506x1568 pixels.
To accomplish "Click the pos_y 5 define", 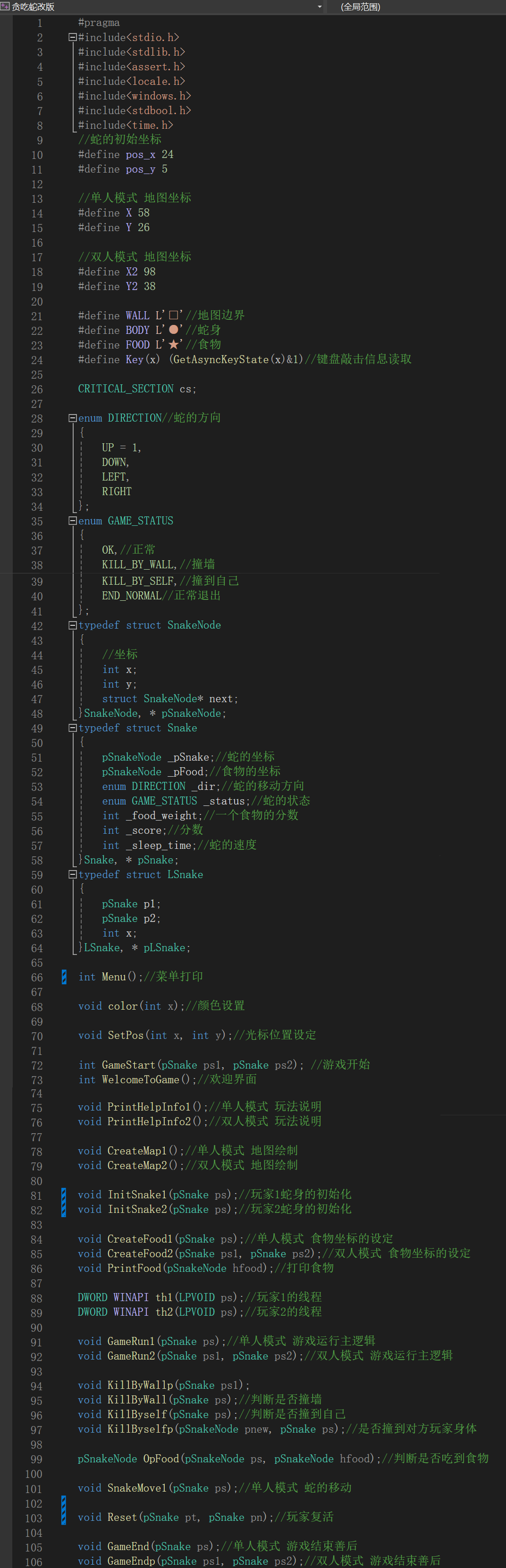I will coord(122,169).
